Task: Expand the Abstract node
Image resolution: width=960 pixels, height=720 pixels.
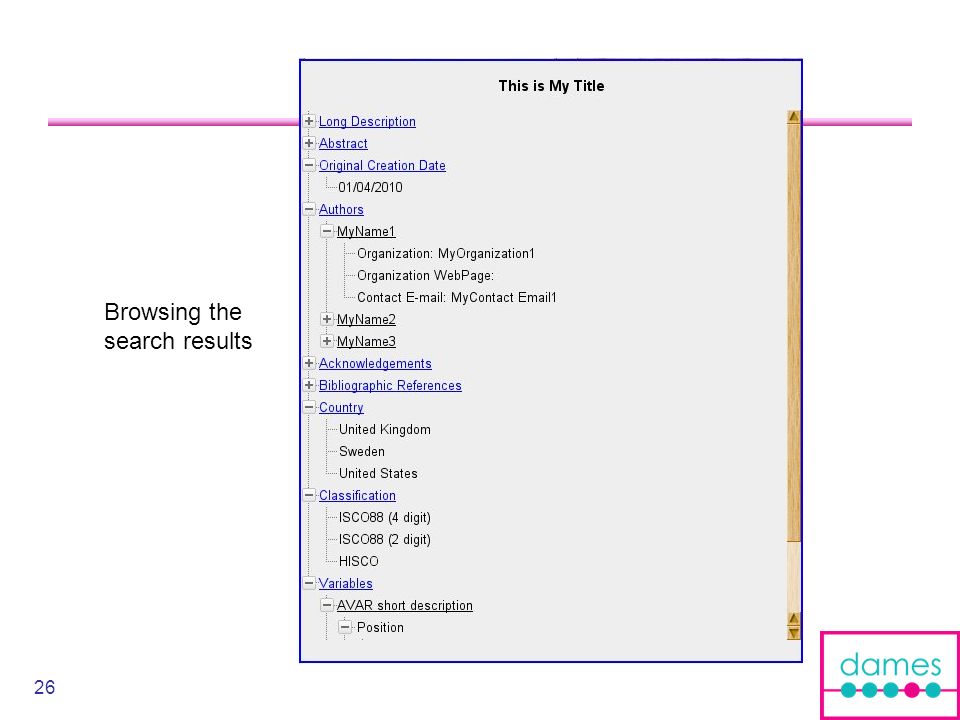Action: coord(309,143)
